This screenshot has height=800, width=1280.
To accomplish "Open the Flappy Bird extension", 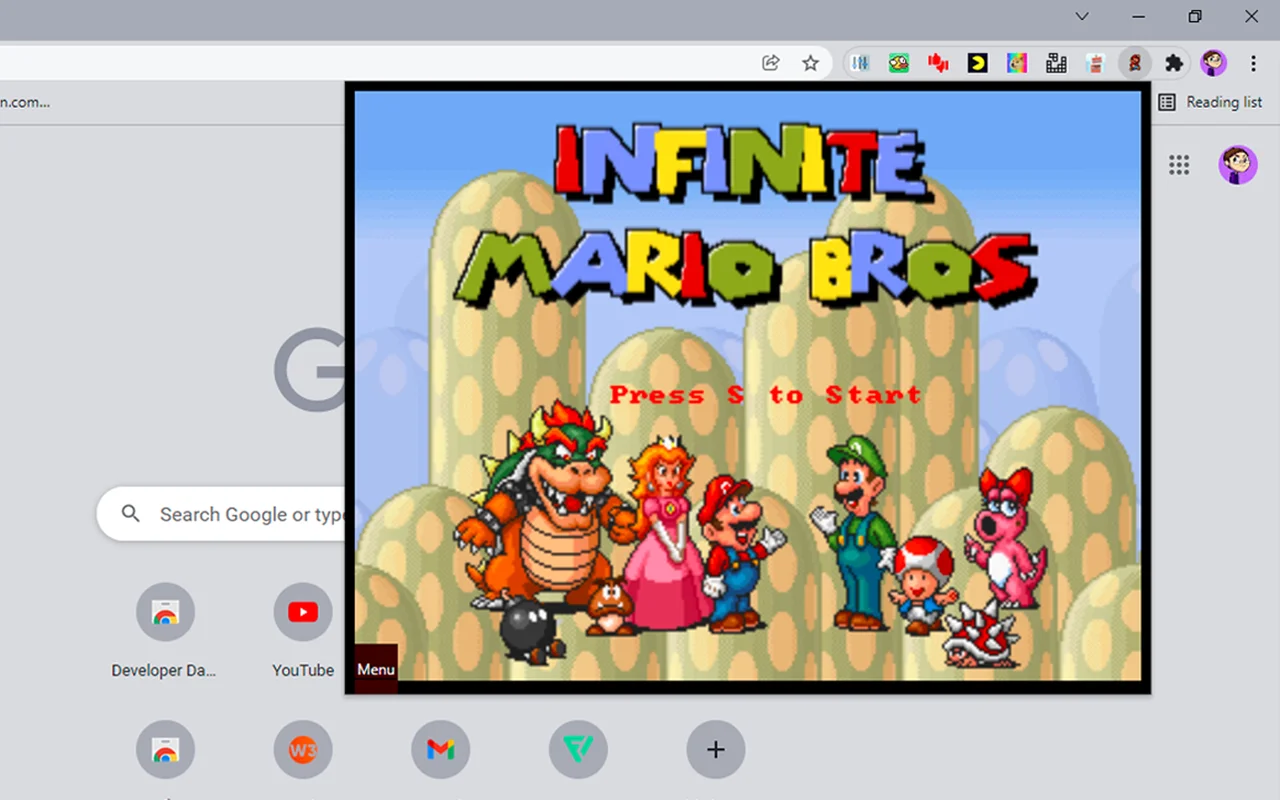I will 899,63.
